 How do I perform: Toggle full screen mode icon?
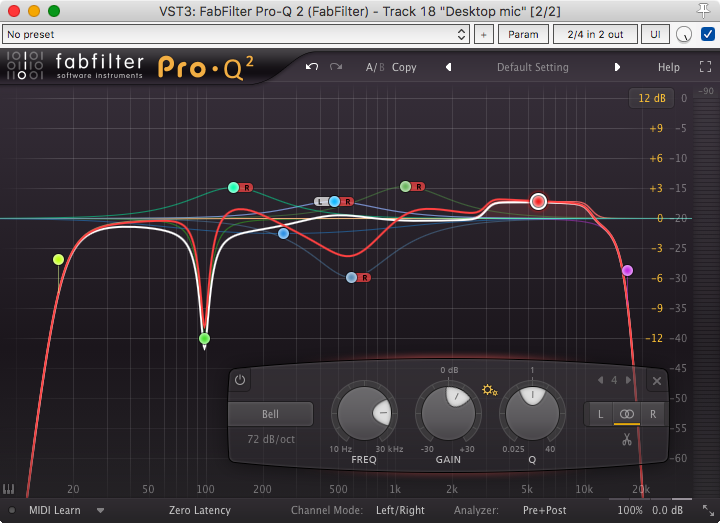tap(700, 68)
